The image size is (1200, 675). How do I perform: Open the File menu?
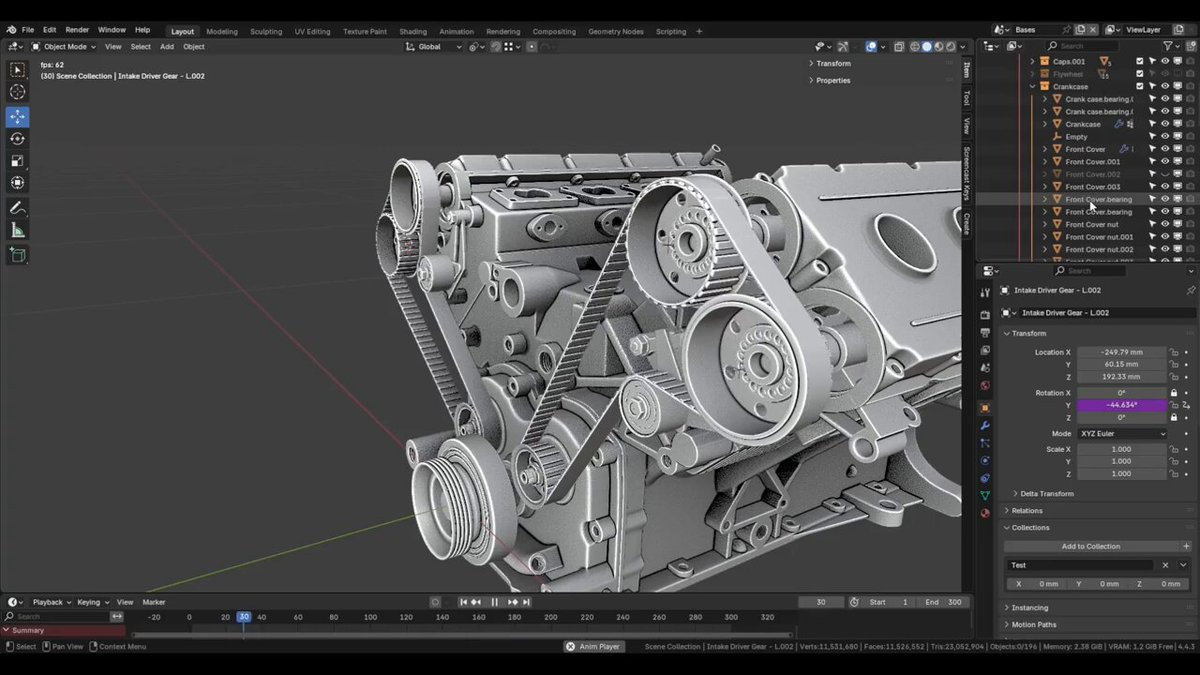pyautogui.click(x=28, y=30)
